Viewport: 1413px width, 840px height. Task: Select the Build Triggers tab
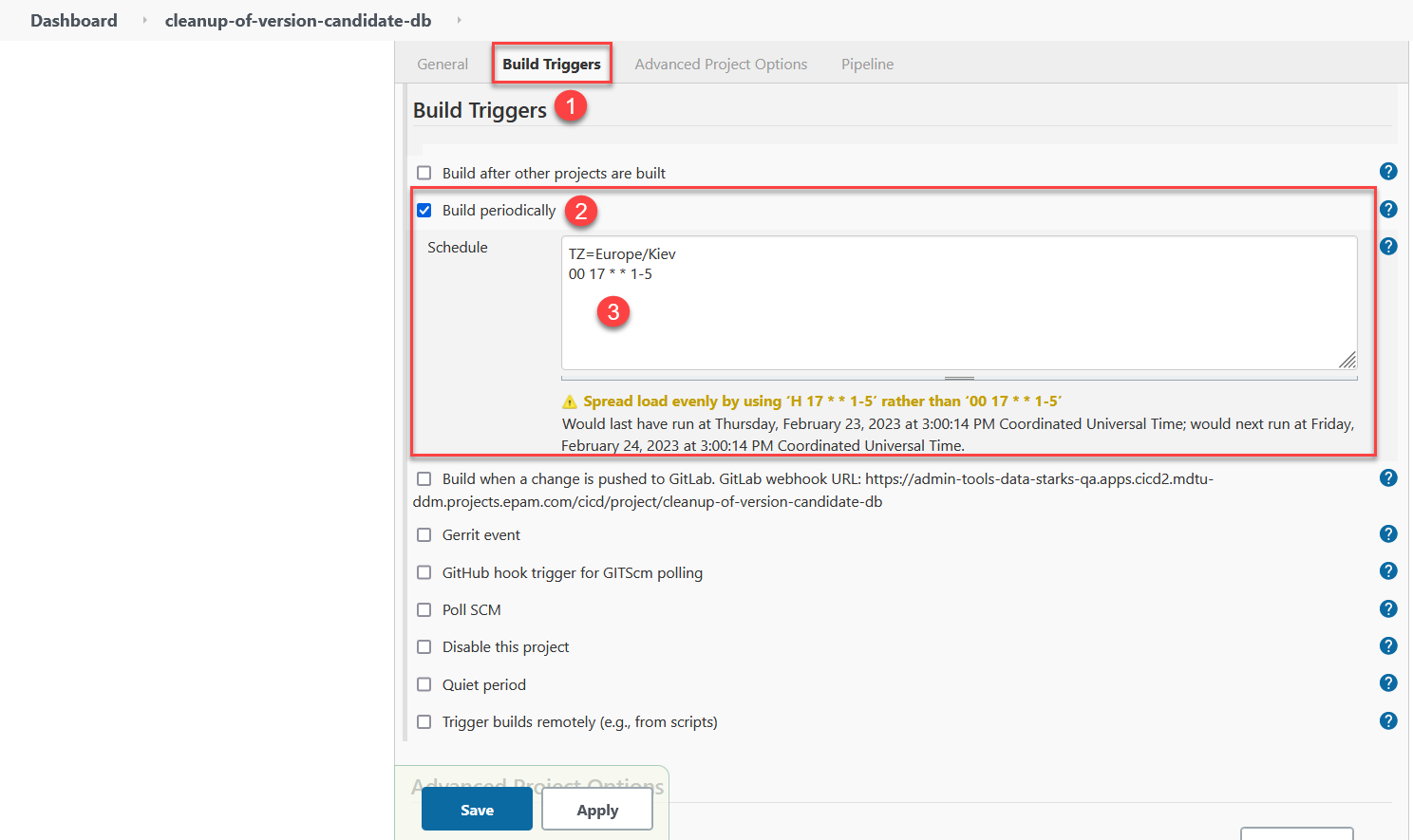pos(552,65)
